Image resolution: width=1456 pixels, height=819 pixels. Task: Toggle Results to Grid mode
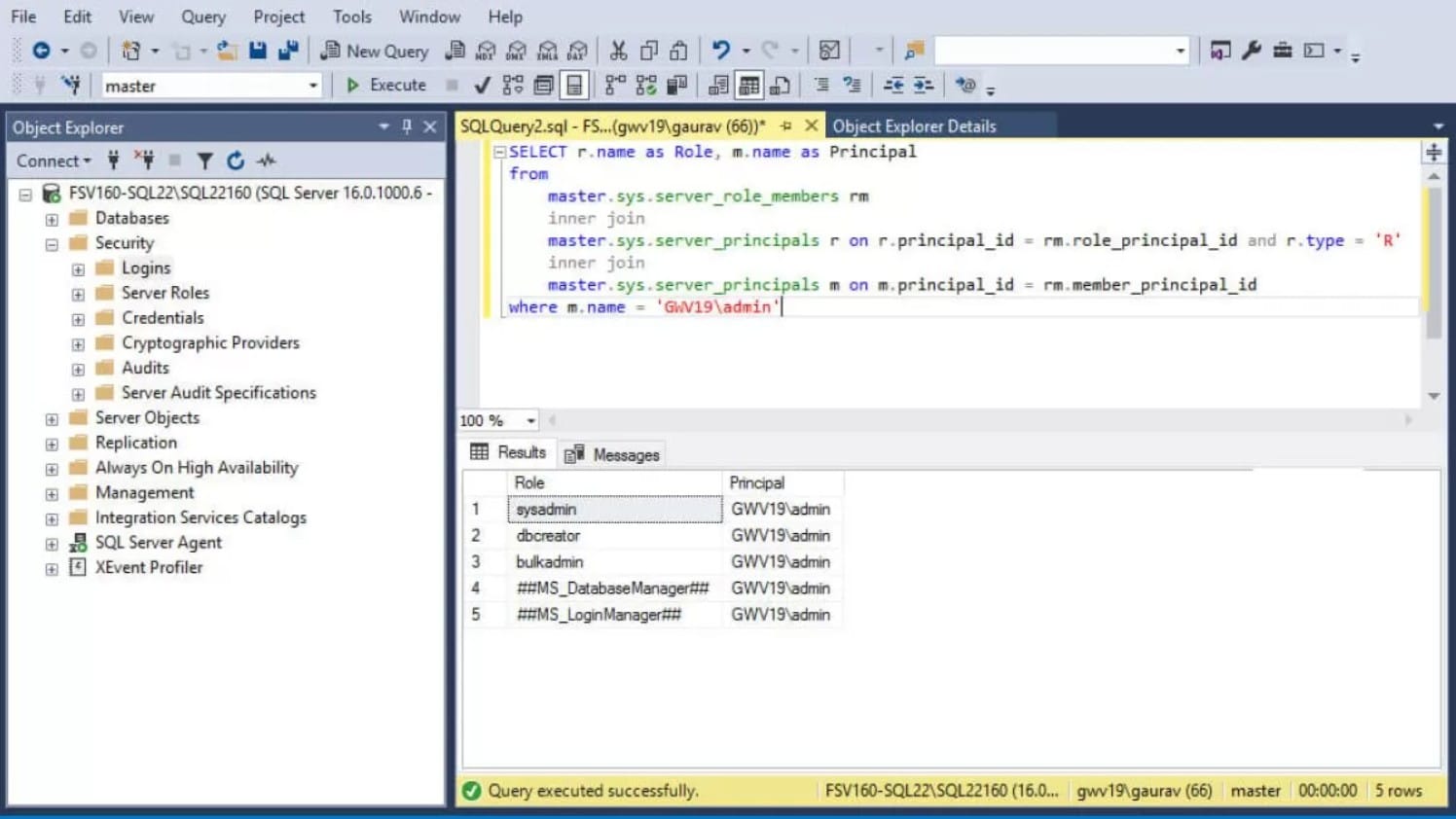pyautogui.click(x=747, y=85)
